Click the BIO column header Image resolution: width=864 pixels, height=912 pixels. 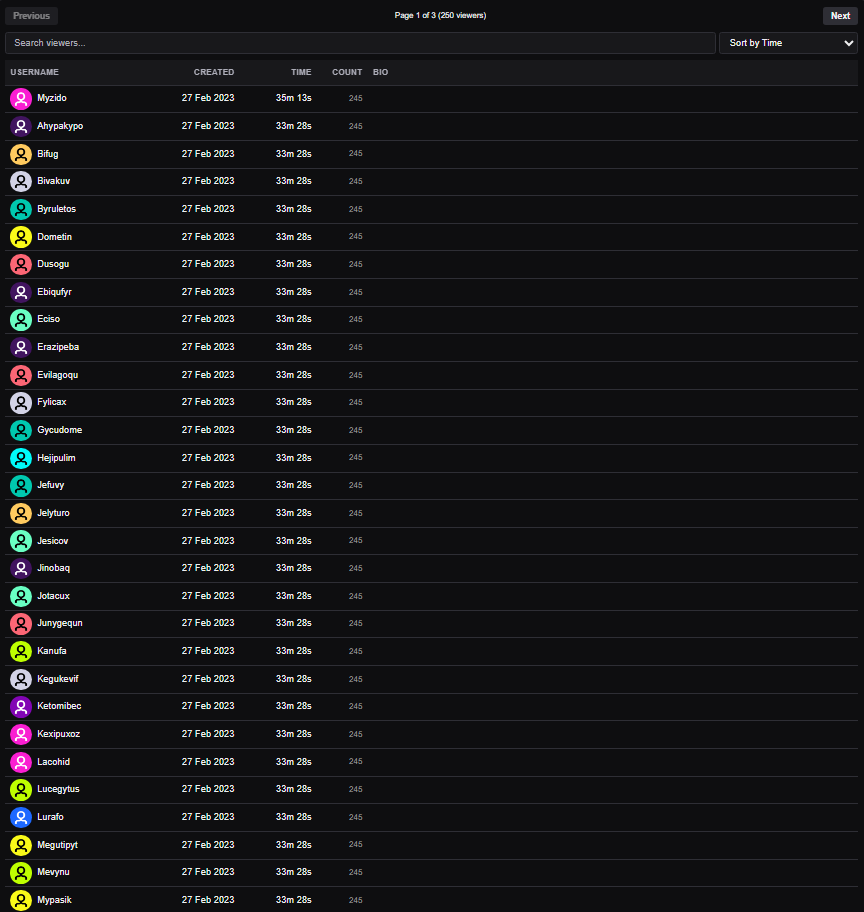click(381, 72)
